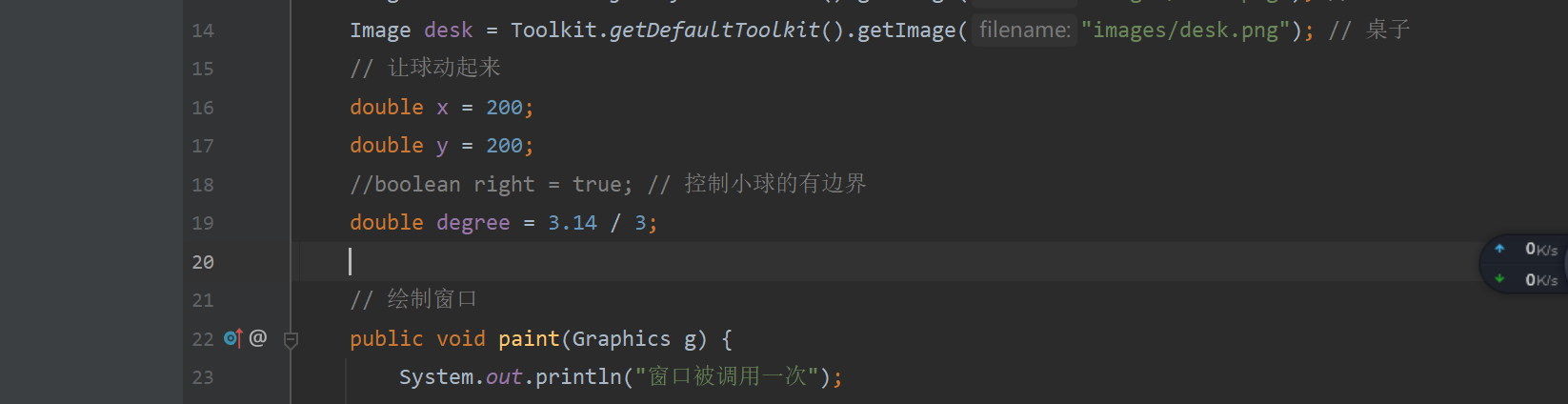Click the download 0K/s speed readout

coord(1540,280)
